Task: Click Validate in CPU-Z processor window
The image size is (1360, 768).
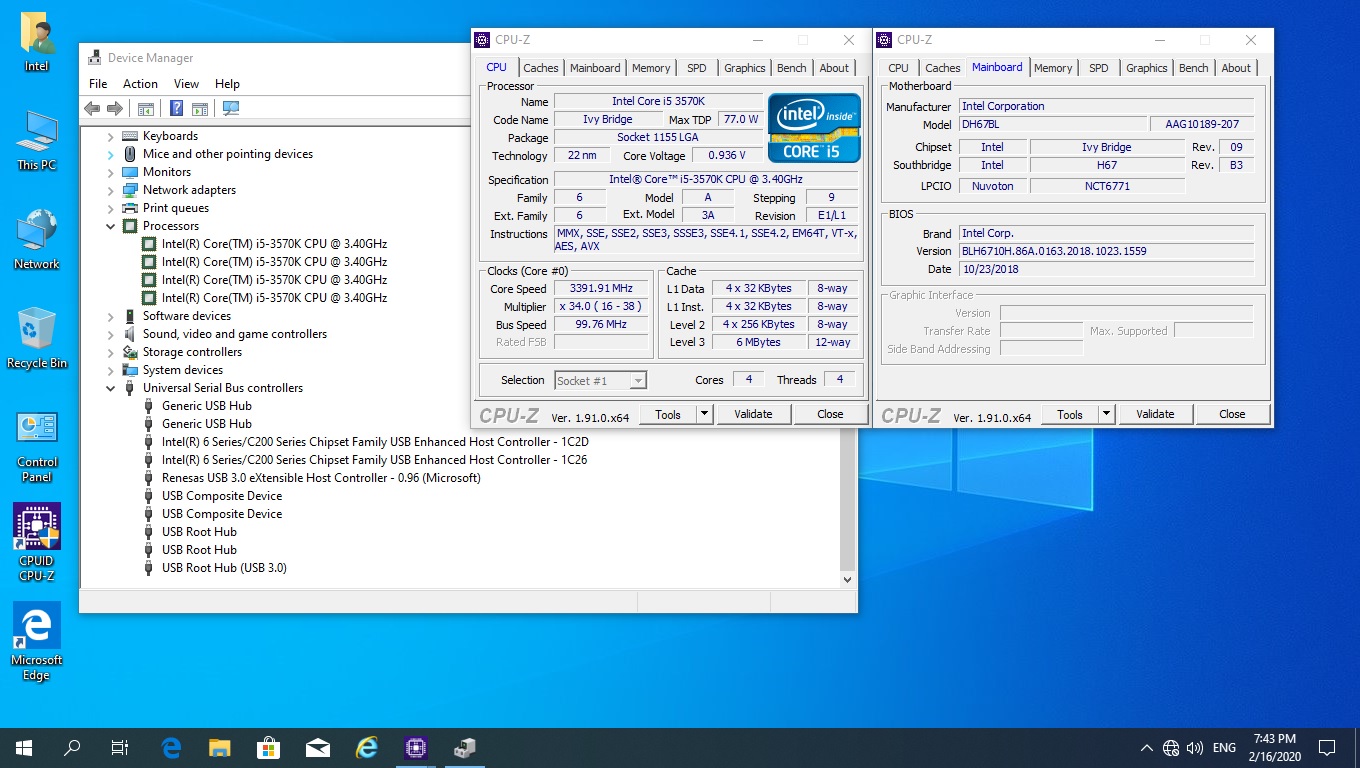Action: click(753, 414)
